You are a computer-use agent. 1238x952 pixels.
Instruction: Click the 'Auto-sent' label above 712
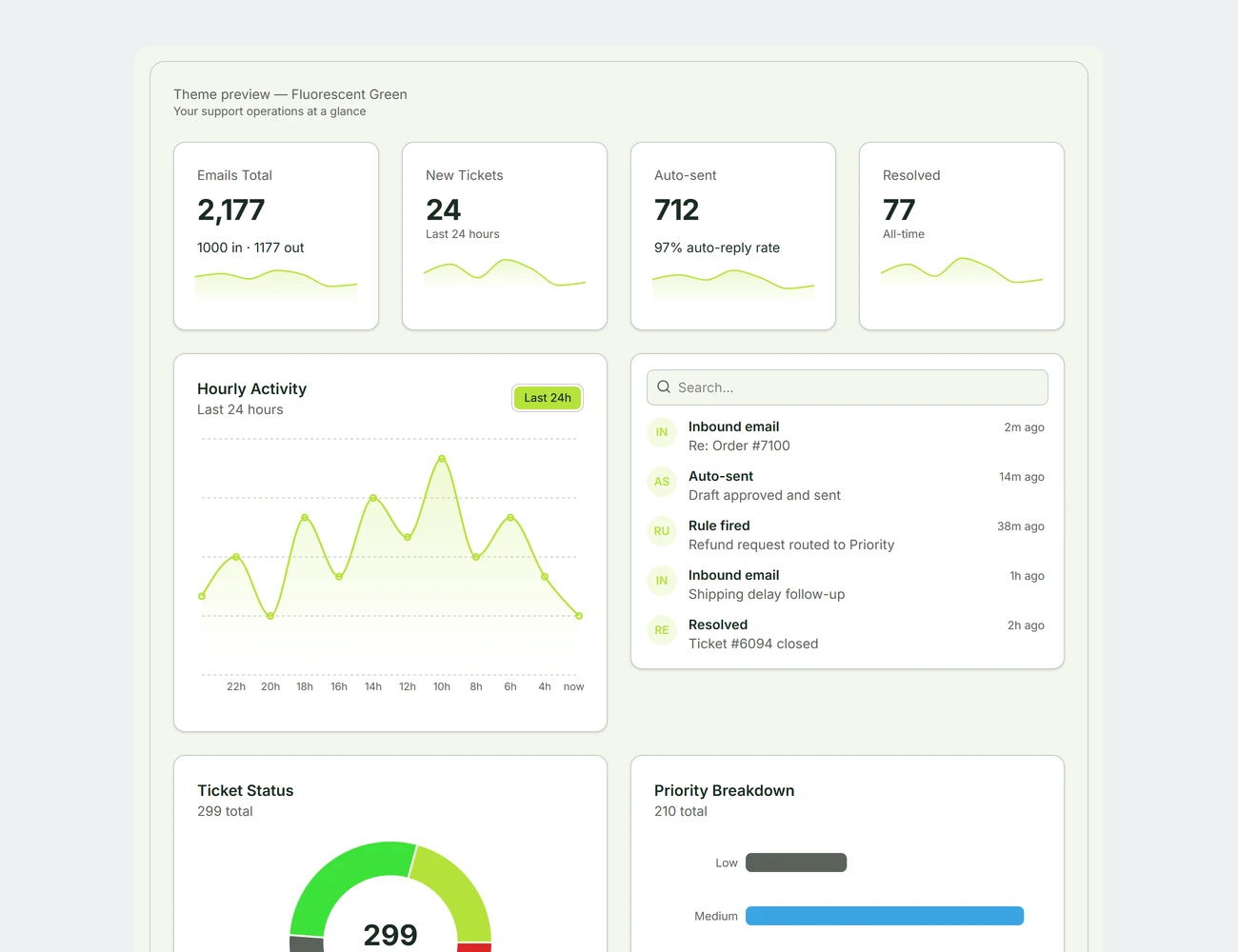[686, 175]
